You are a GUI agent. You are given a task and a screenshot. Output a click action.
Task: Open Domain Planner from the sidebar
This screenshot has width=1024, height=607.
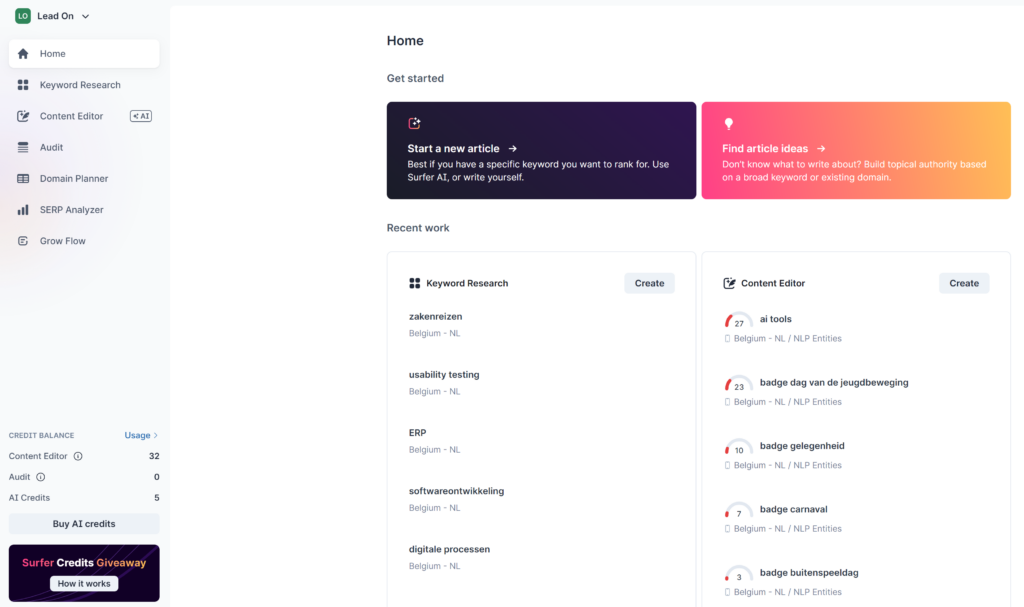coord(84,178)
